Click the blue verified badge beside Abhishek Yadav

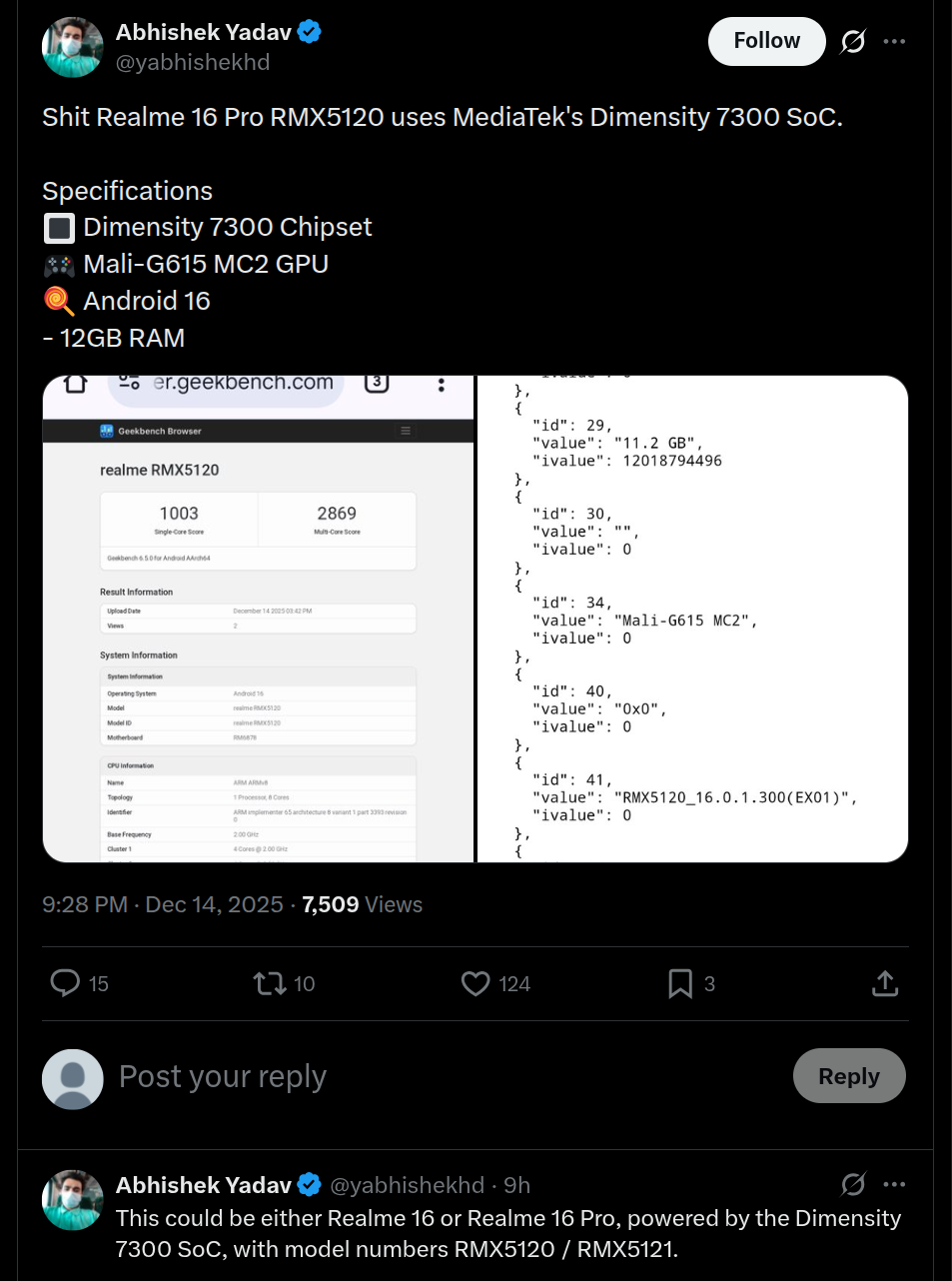309,31
